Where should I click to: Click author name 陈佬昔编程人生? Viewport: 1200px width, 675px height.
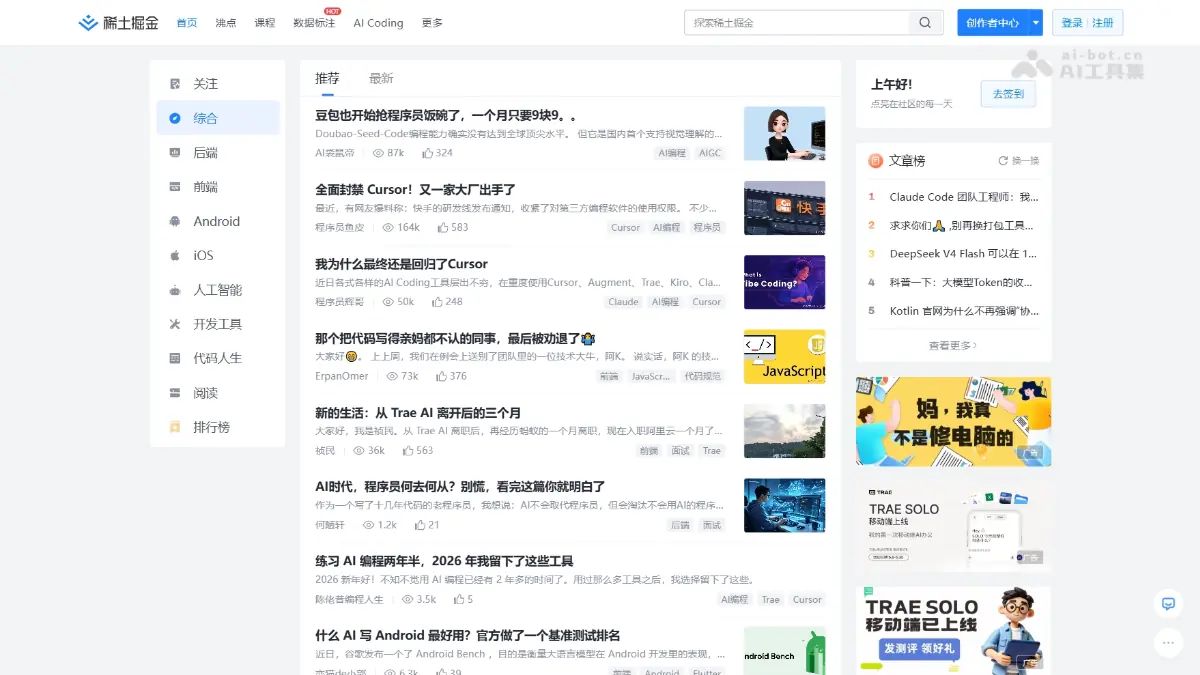click(x=349, y=599)
